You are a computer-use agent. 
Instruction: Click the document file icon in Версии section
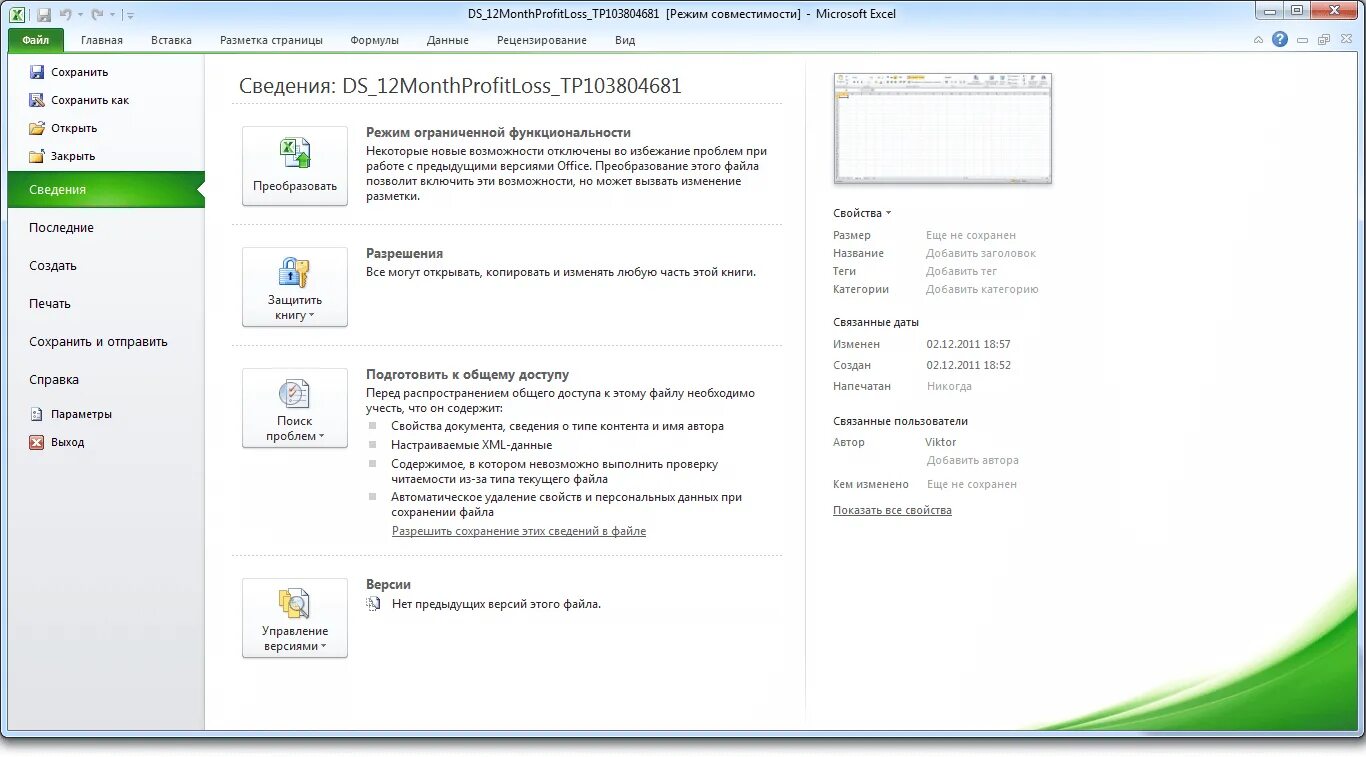click(374, 604)
